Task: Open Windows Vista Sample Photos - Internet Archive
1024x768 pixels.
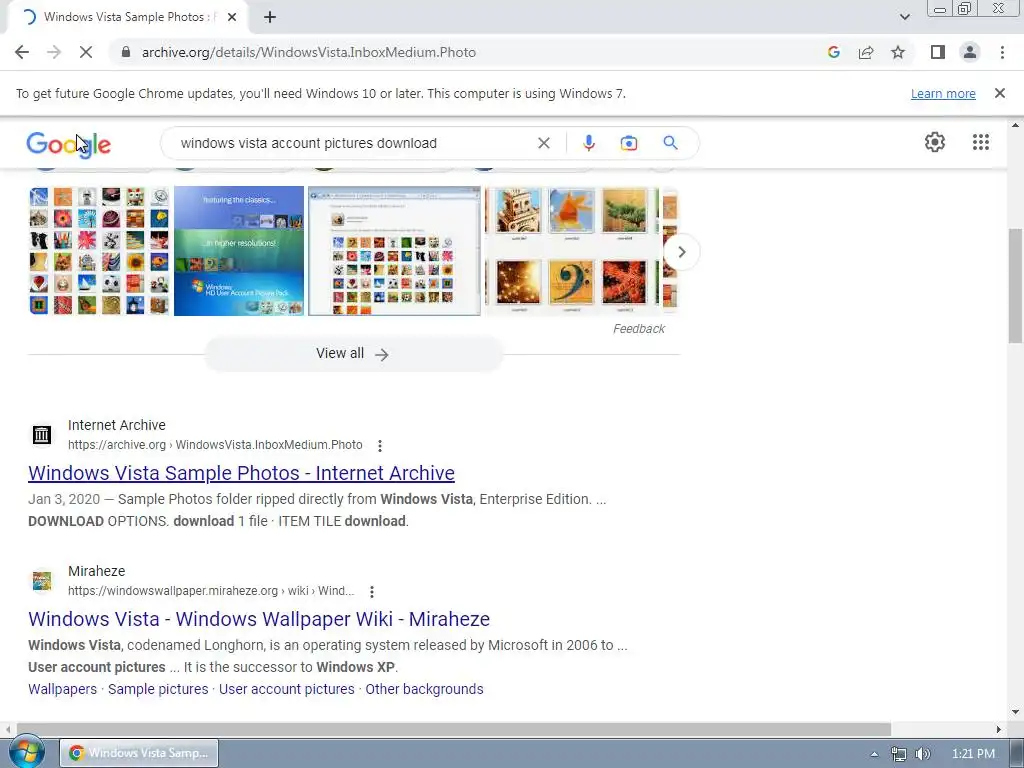Action: (x=242, y=473)
